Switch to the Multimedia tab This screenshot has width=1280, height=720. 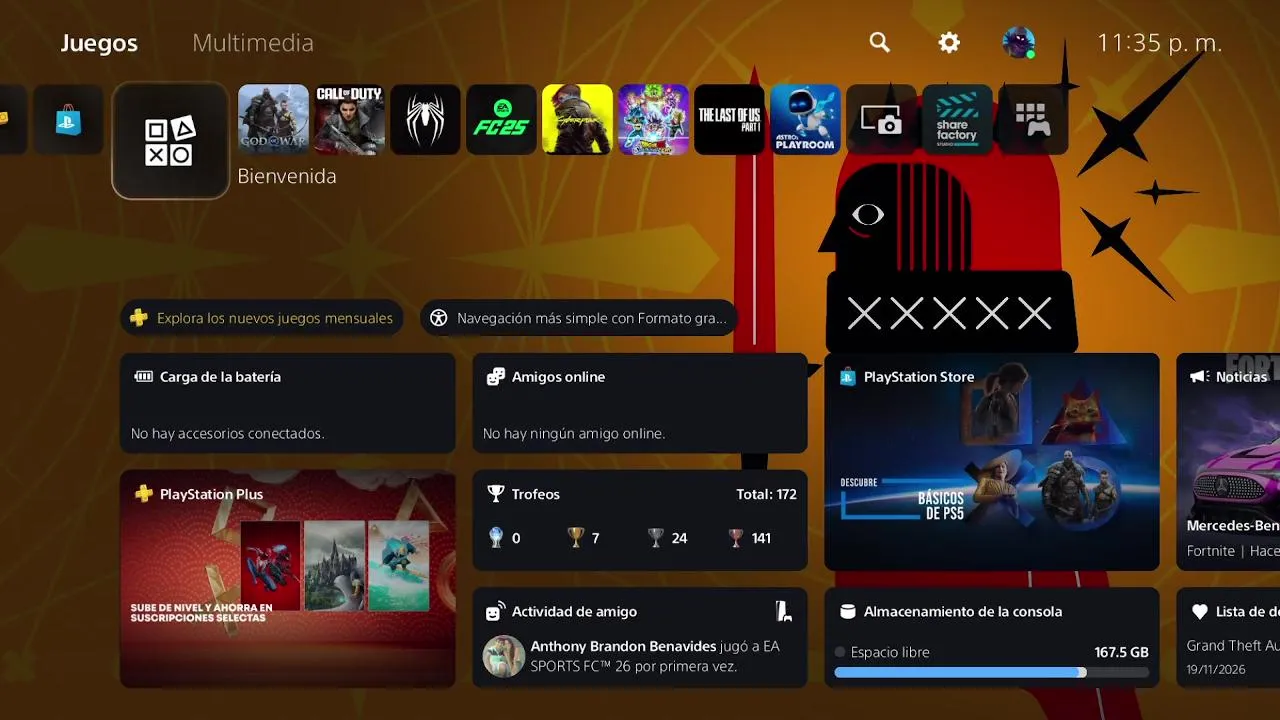(253, 43)
